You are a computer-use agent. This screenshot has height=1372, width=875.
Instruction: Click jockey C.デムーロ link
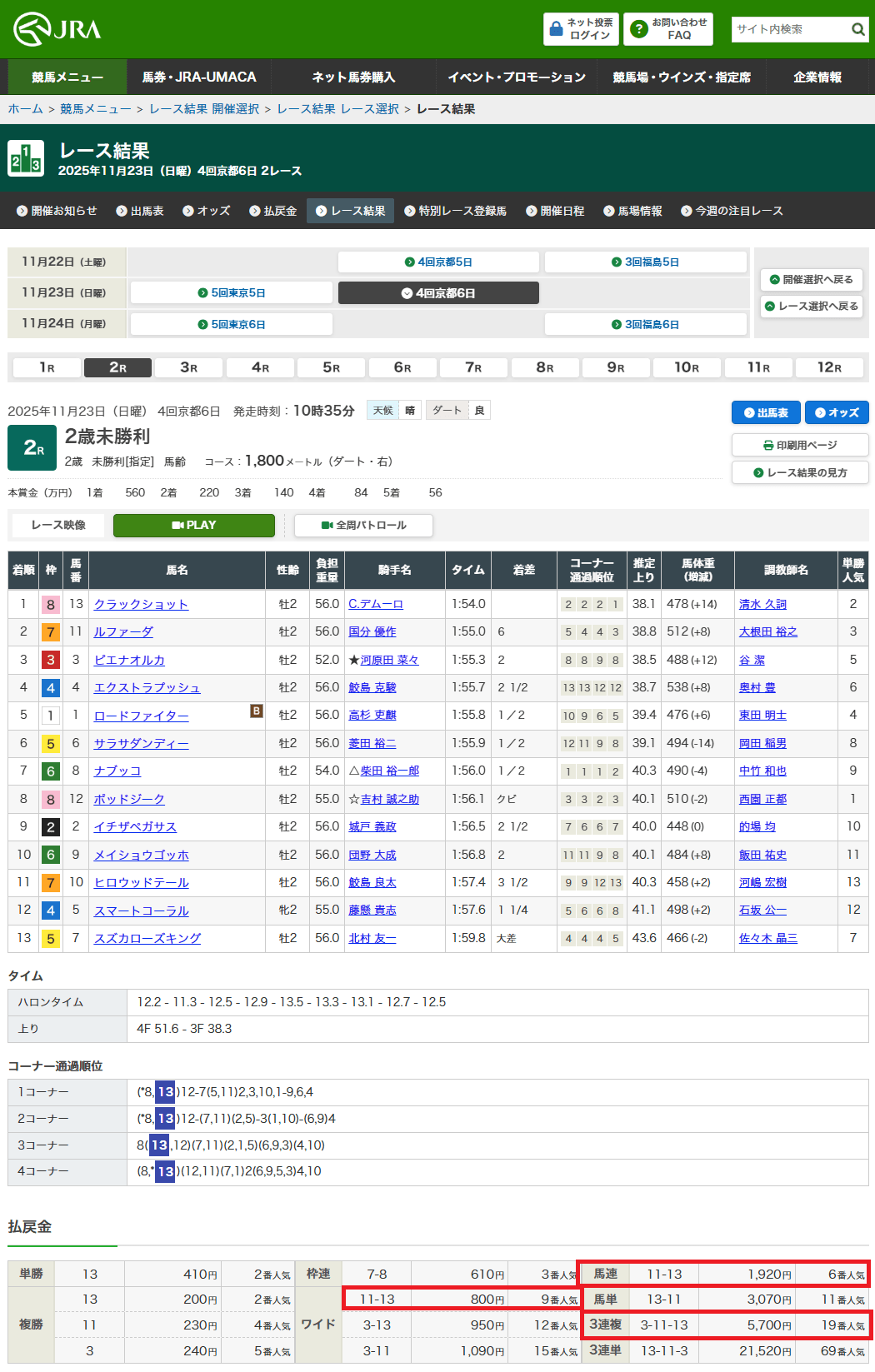pos(375,604)
